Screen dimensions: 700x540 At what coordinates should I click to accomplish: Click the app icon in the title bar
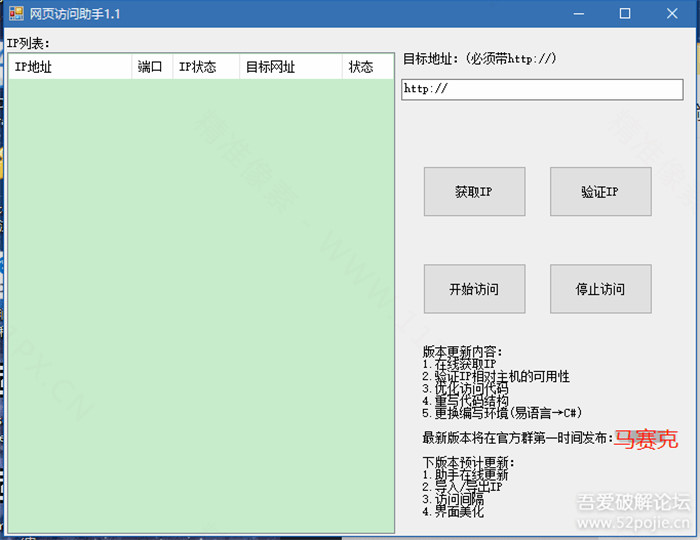(13, 14)
